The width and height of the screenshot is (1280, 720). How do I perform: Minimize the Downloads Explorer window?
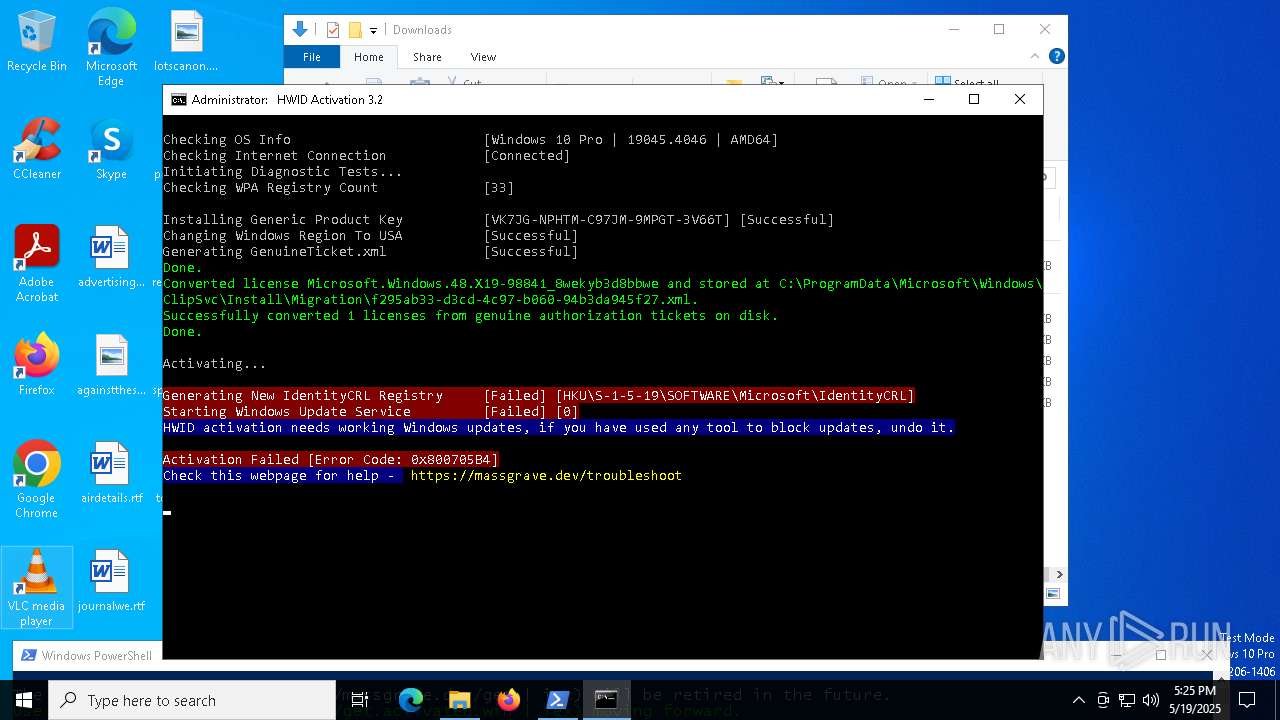click(x=952, y=29)
